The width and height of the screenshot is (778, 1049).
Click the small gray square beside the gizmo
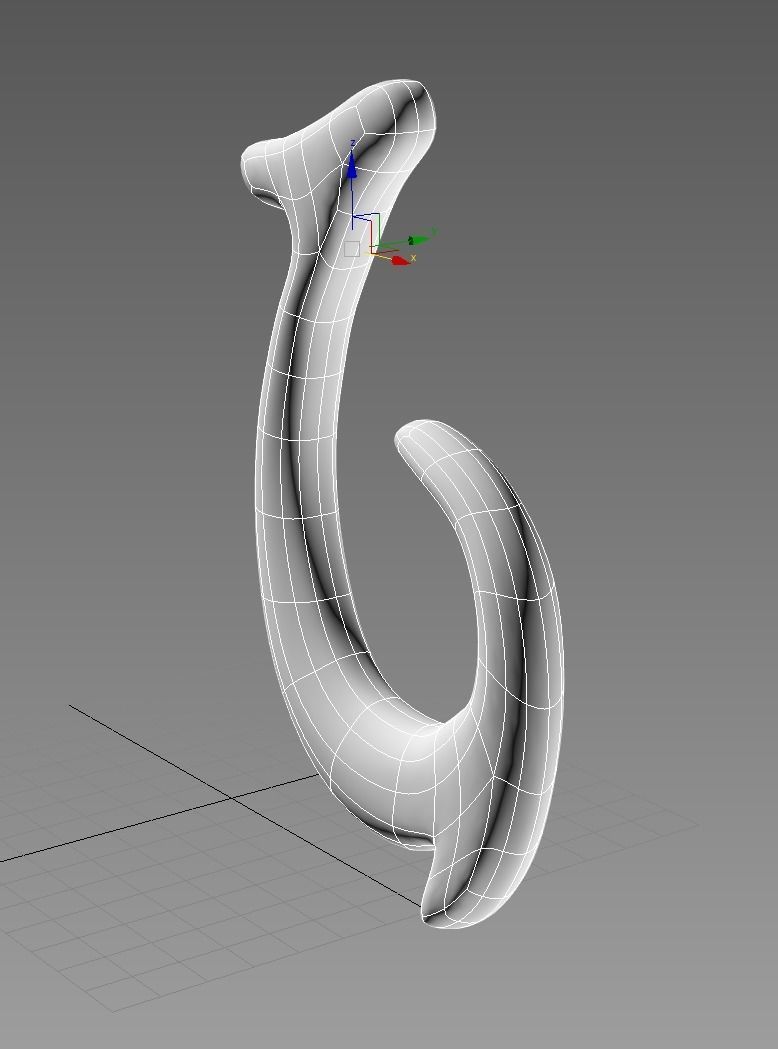[x=352, y=249]
